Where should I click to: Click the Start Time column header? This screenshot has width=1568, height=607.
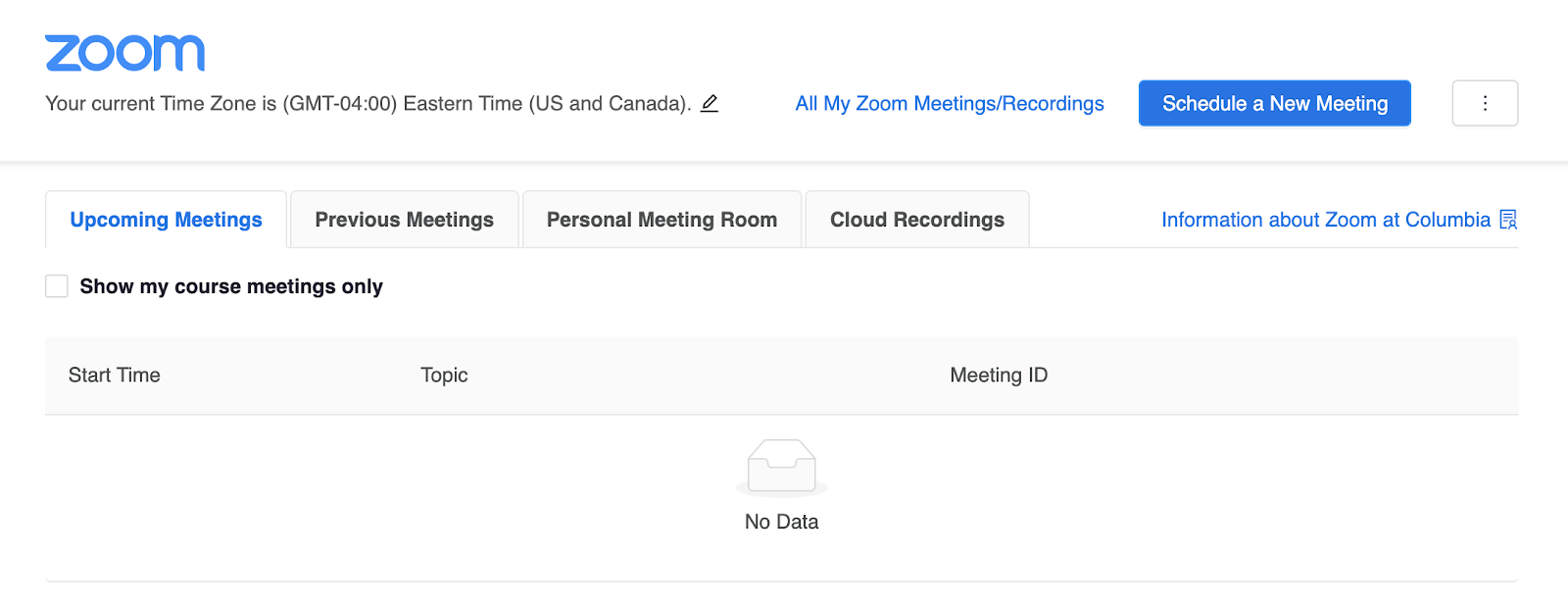(x=115, y=375)
